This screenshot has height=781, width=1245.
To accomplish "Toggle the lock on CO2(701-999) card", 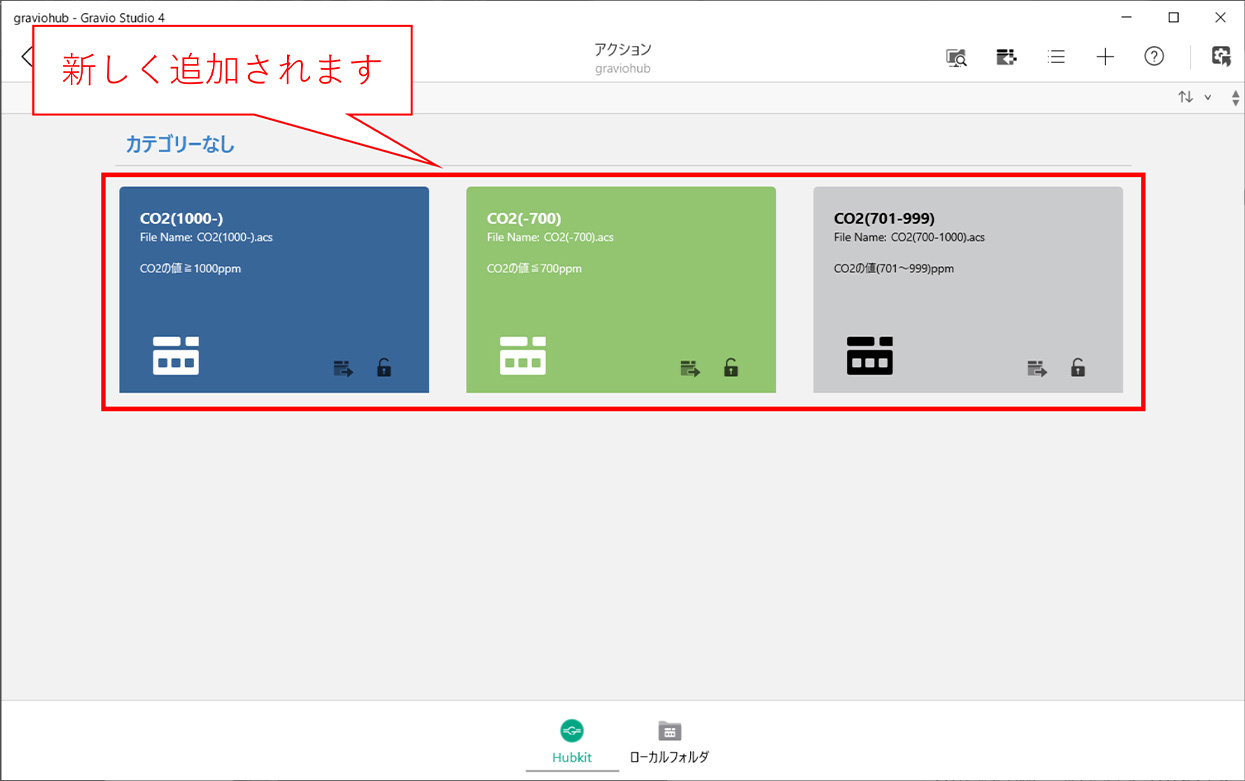I will point(1078,367).
